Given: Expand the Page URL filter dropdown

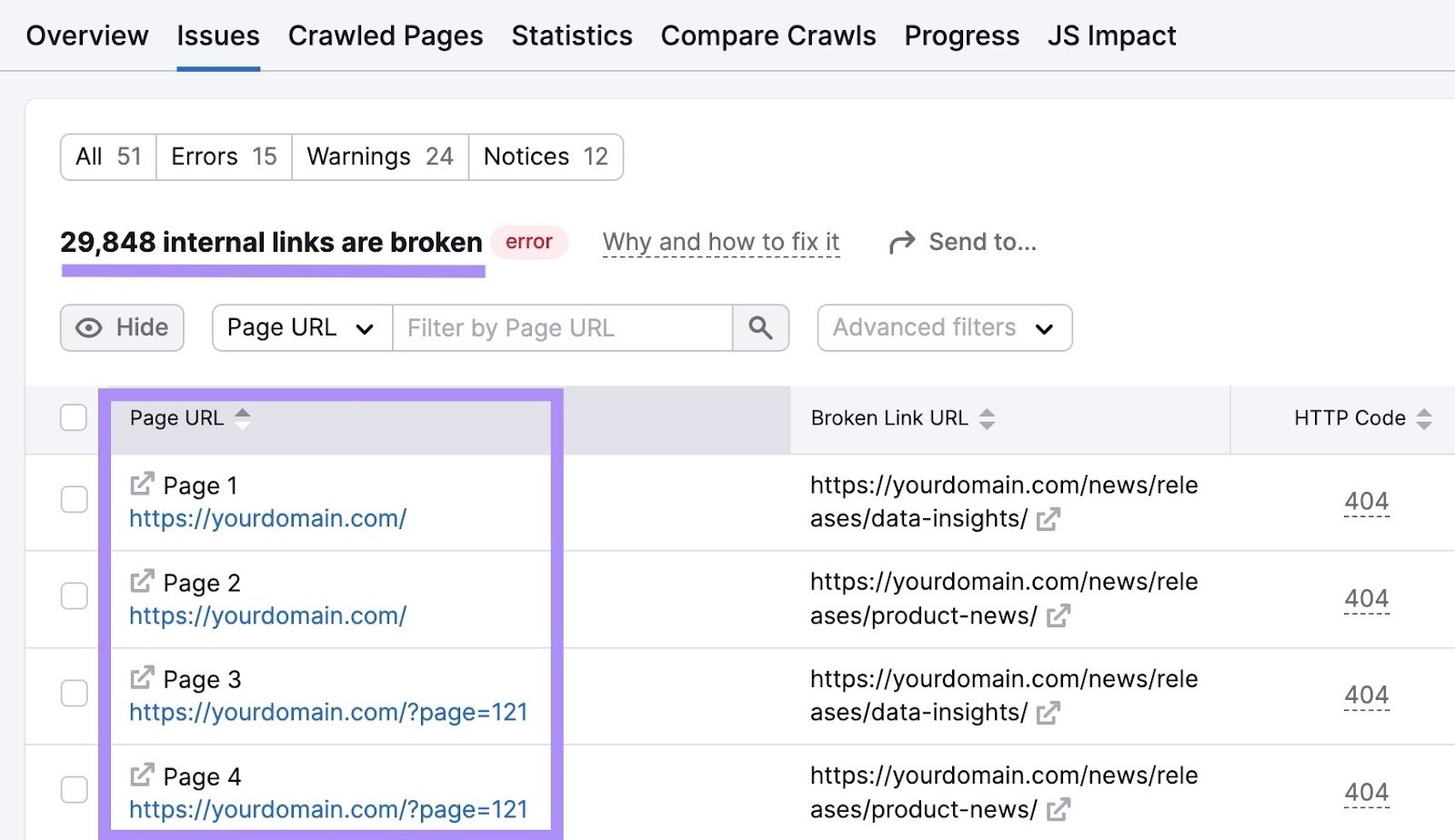Looking at the screenshot, I should point(301,327).
